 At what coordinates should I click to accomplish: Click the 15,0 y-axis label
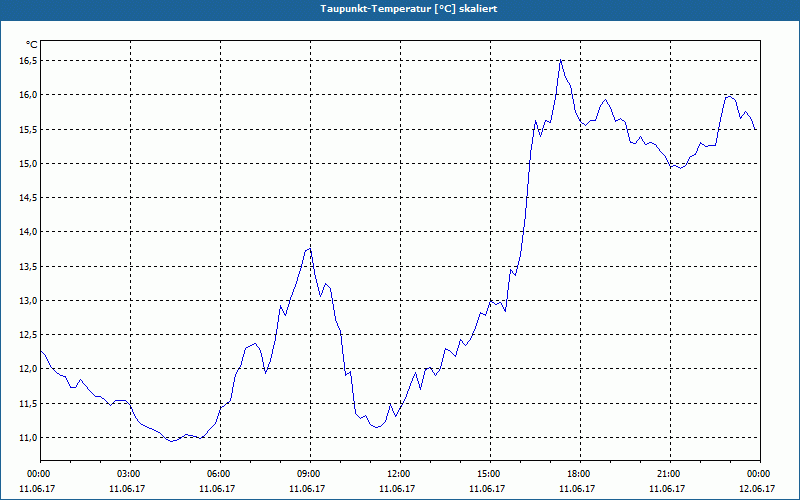[29, 164]
